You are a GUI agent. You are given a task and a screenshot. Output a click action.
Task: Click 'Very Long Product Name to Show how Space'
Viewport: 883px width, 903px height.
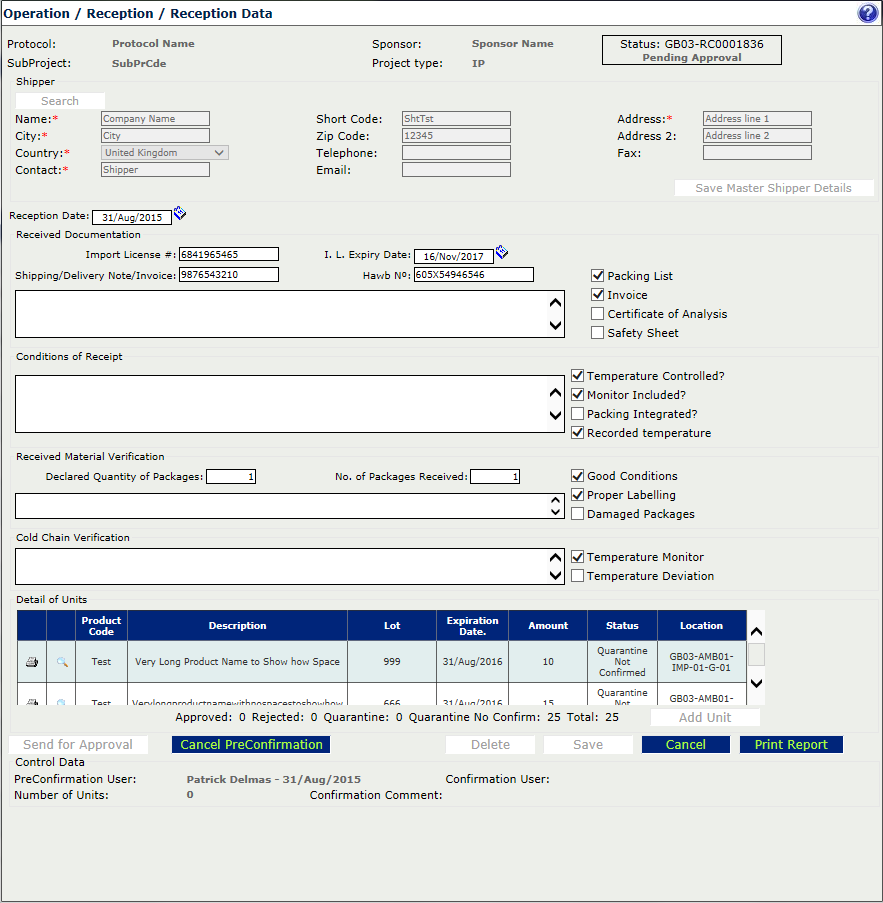(x=237, y=662)
